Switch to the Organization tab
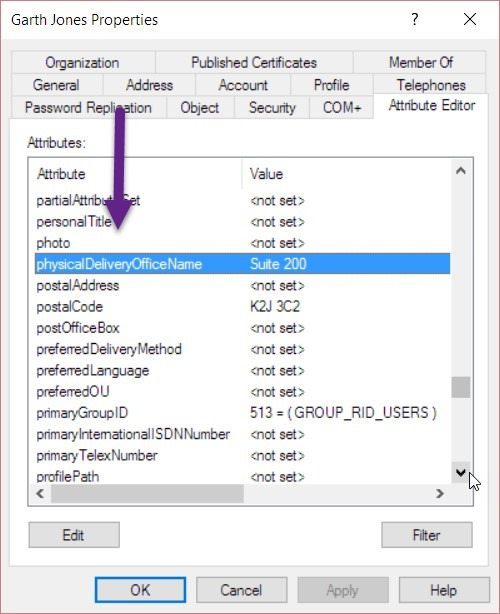 pyautogui.click(x=83, y=63)
